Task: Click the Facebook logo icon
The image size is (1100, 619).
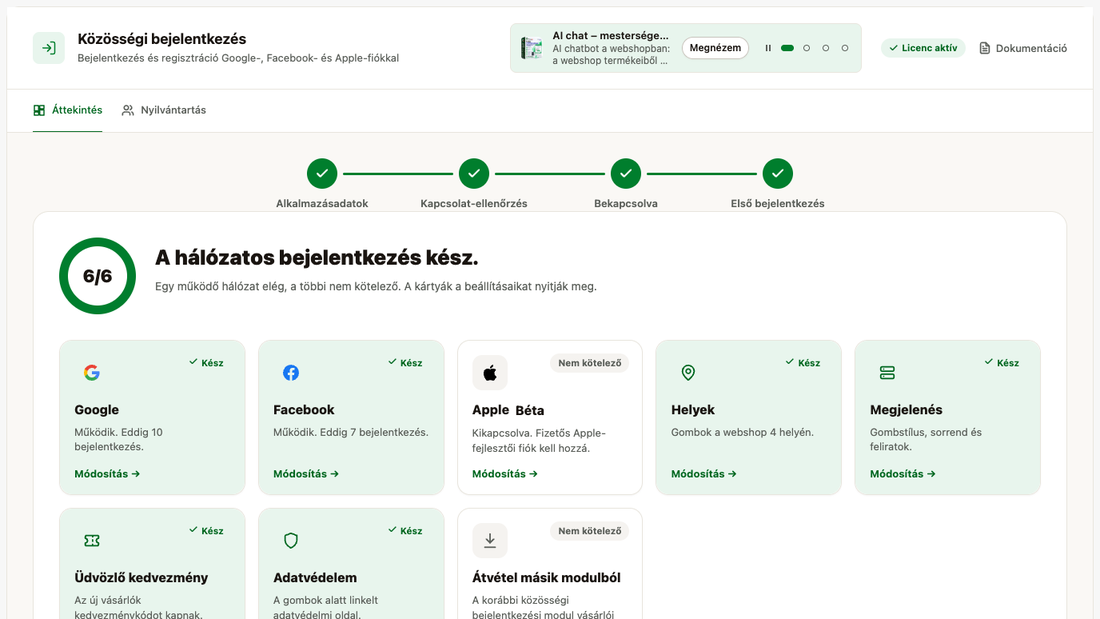Action: point(290,373)
